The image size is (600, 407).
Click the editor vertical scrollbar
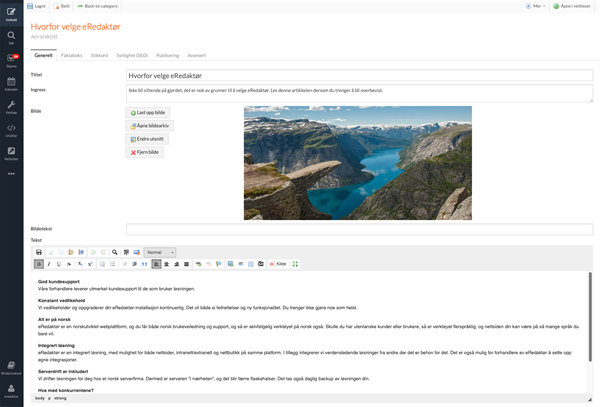pyautogui.click(x=590, y=317)
